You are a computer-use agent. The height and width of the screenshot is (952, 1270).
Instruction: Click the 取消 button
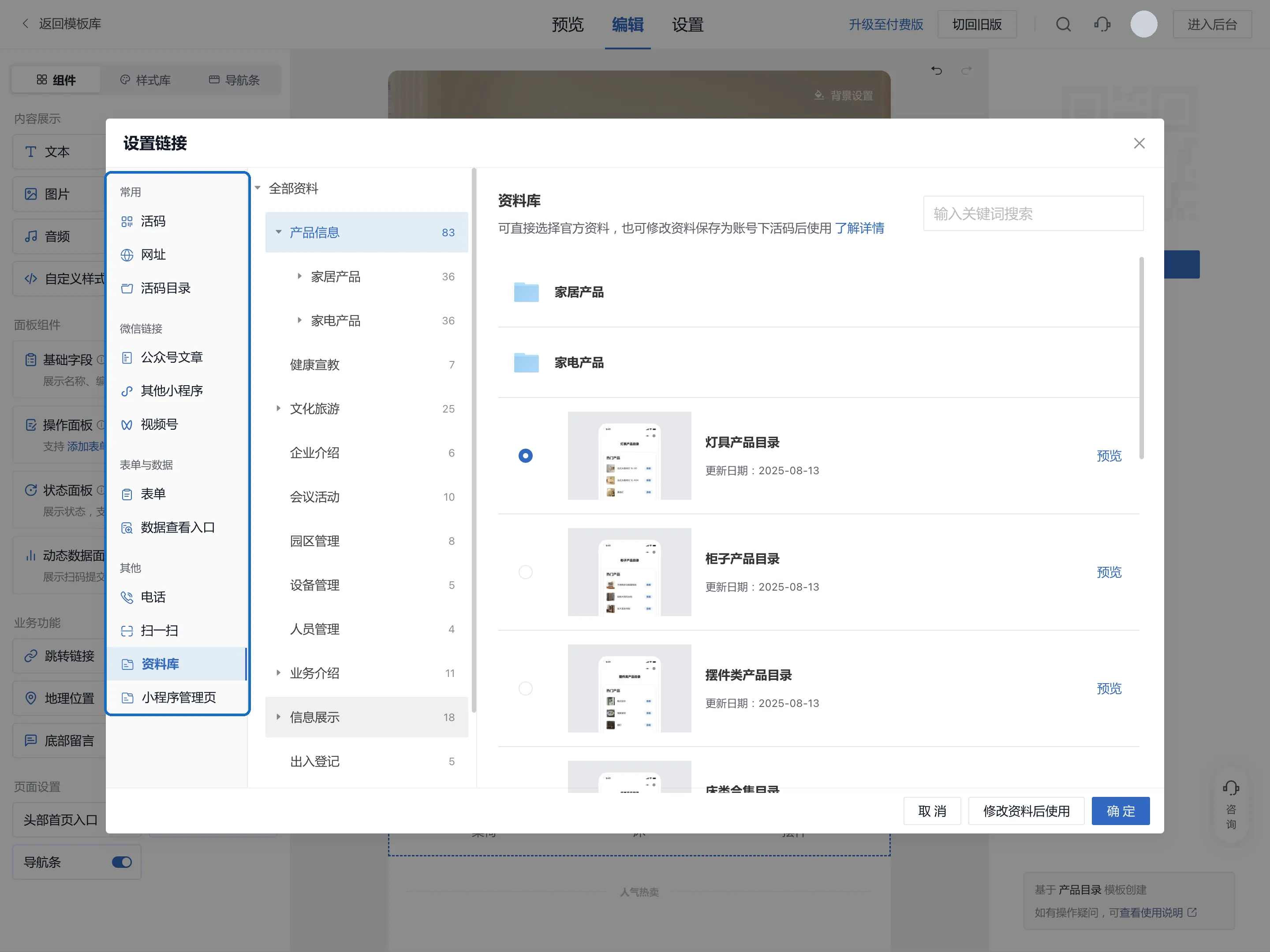(x=932, y=811)
